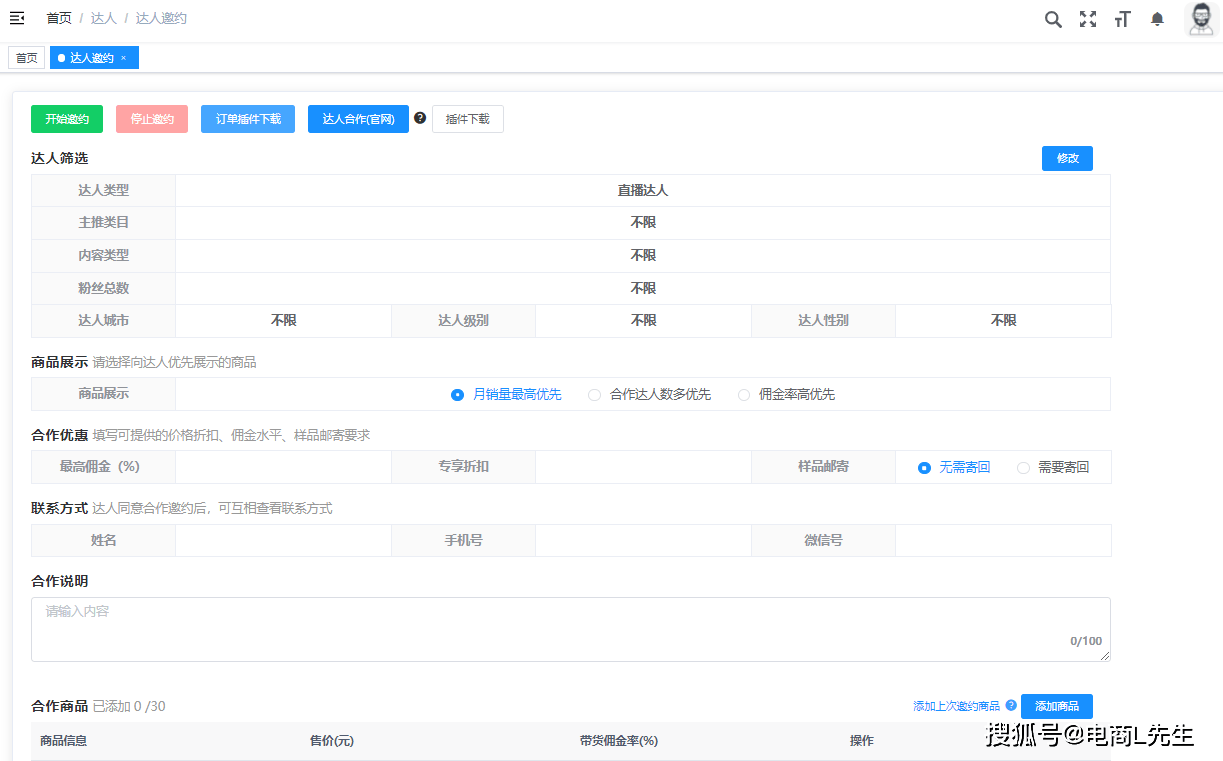Viewport: 1223px width, 761px height.
Task: Click the 插件下载 button
Action: click(x=468, y=119)
